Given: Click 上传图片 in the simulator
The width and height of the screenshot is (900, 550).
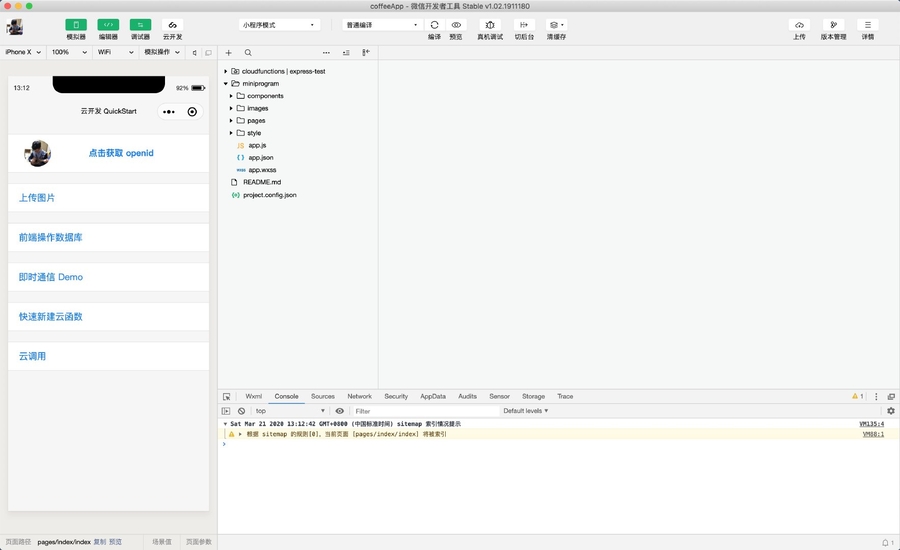Looking at the screenshot, I should point(37,198).
